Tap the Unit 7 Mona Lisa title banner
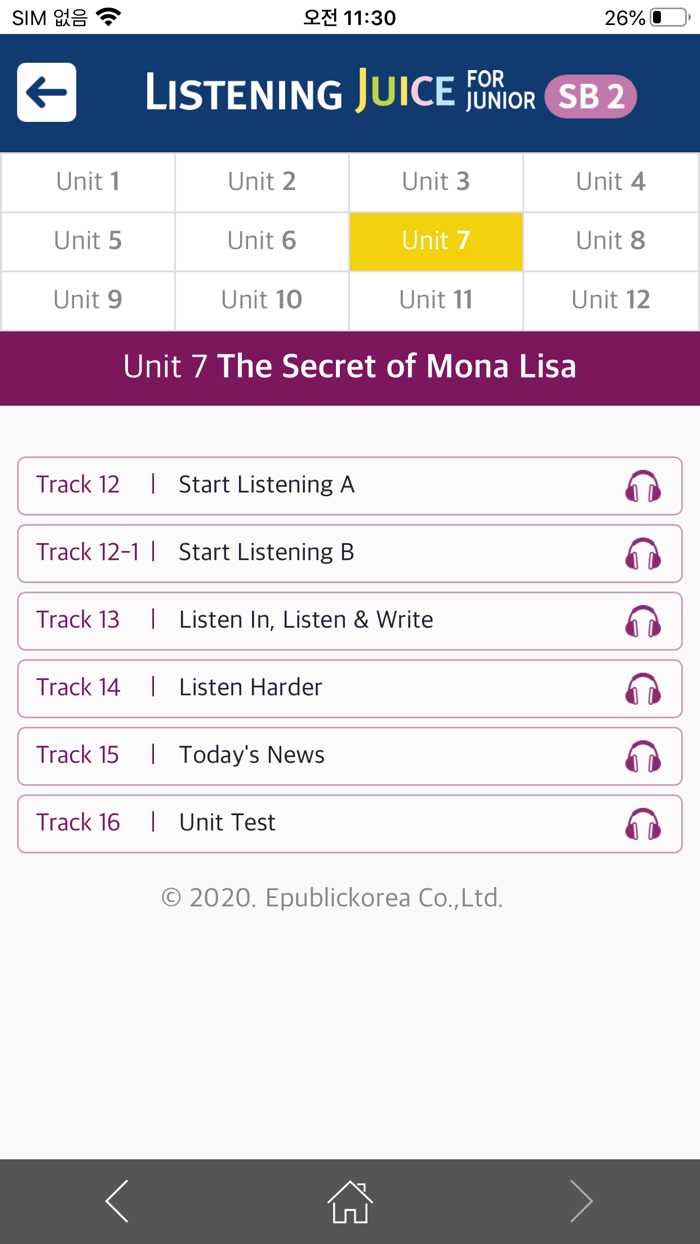Screen dimensions: 700x1244 pyautogui.click(x=349, y=367)
